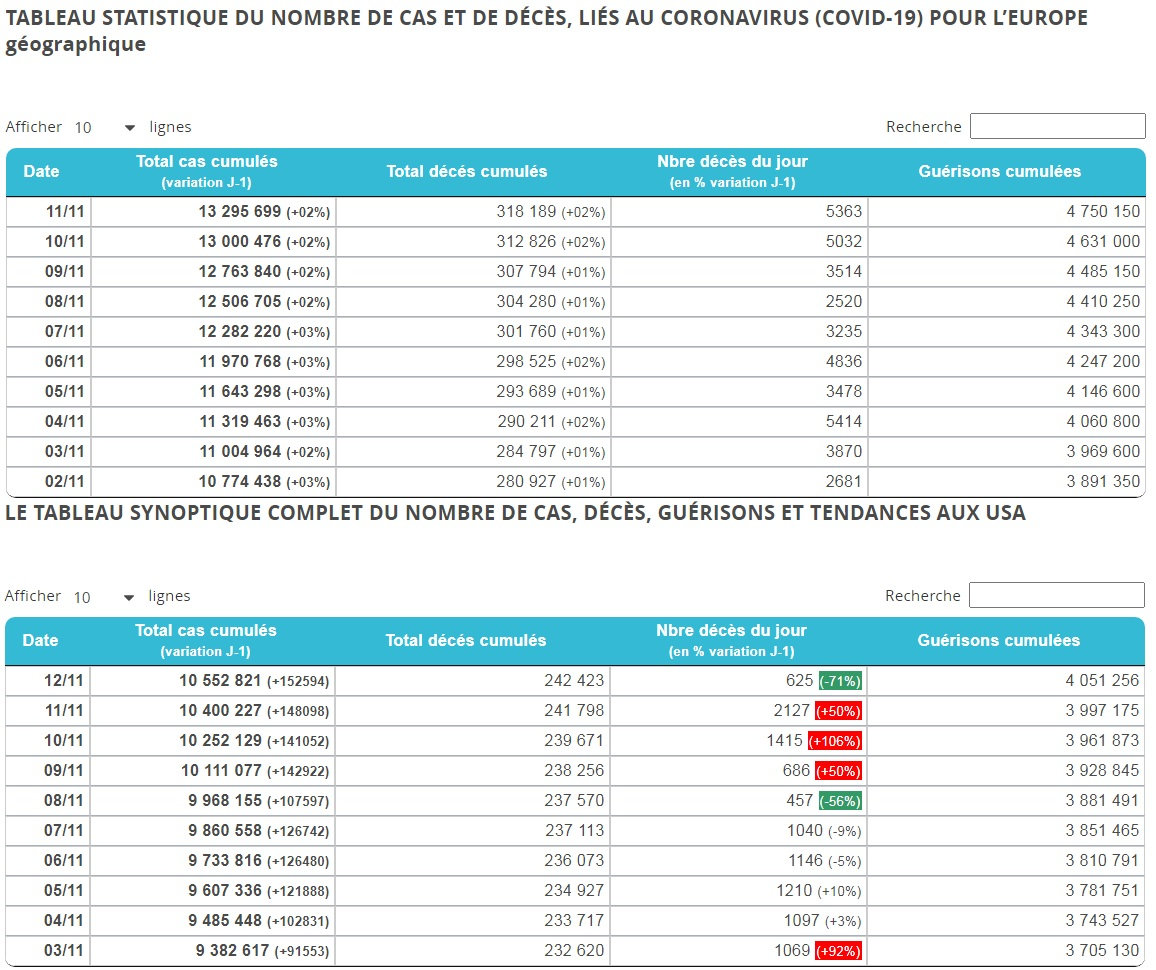
Task: Select the 312 826 deaths cell
Action: (473, 242)
